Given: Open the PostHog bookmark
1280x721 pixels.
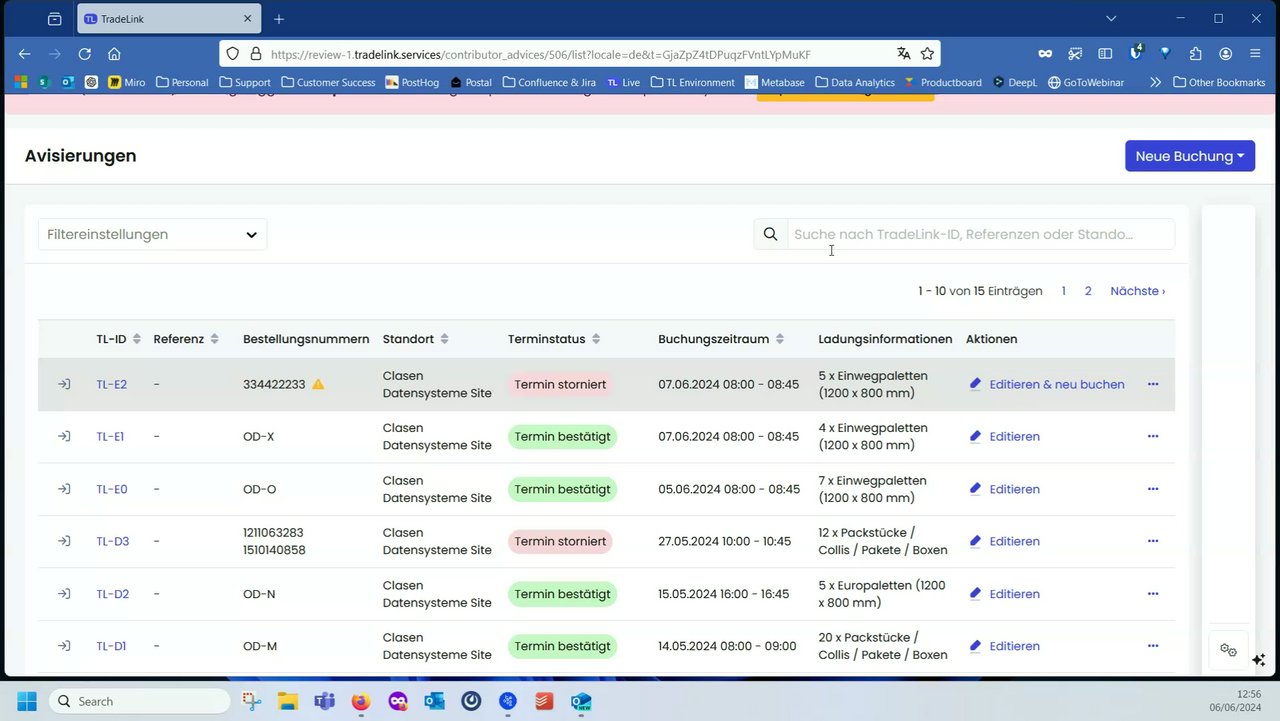Looking at the screenshot, I should 412,82.
